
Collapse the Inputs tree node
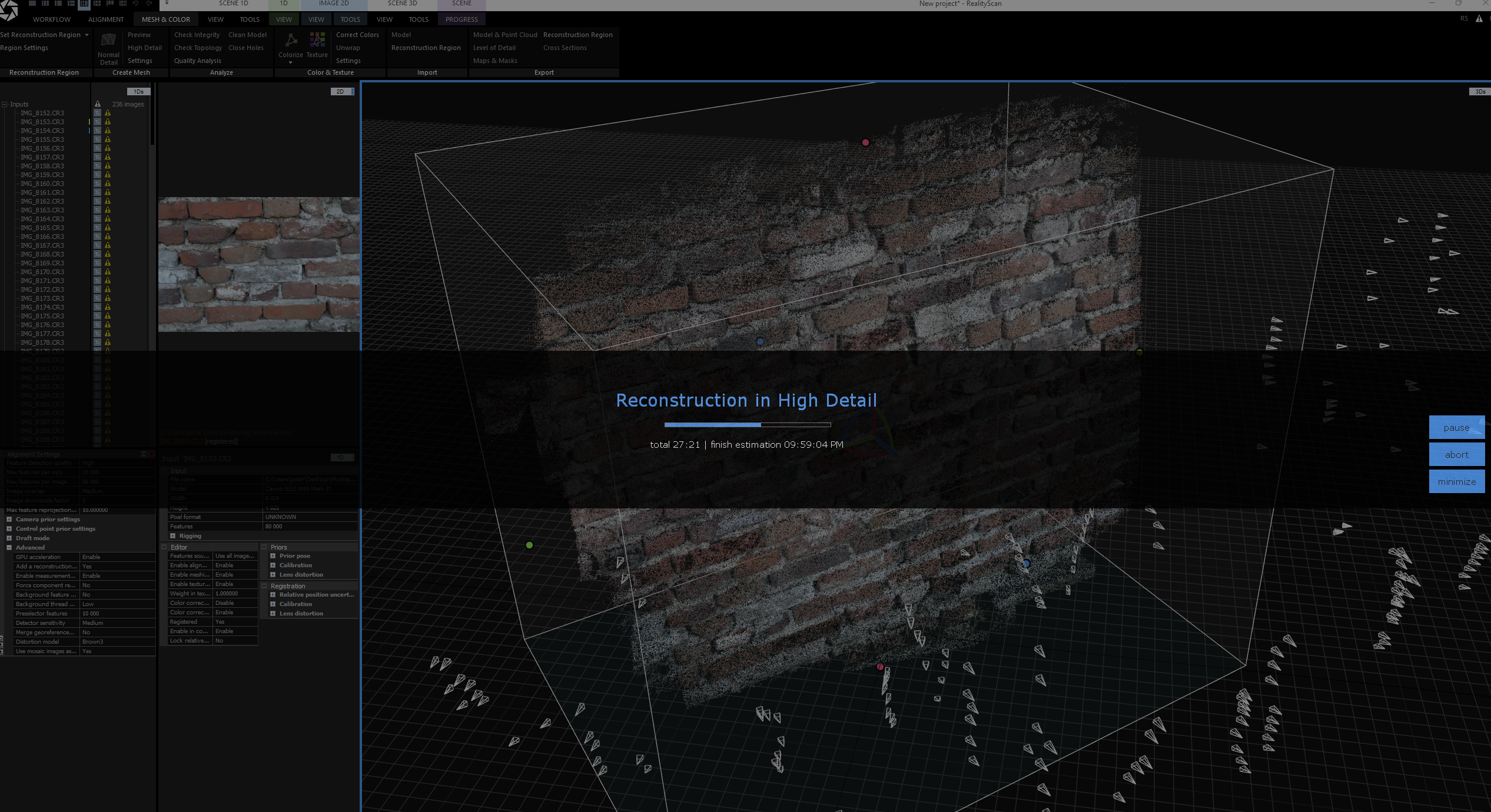pos(5,104)
